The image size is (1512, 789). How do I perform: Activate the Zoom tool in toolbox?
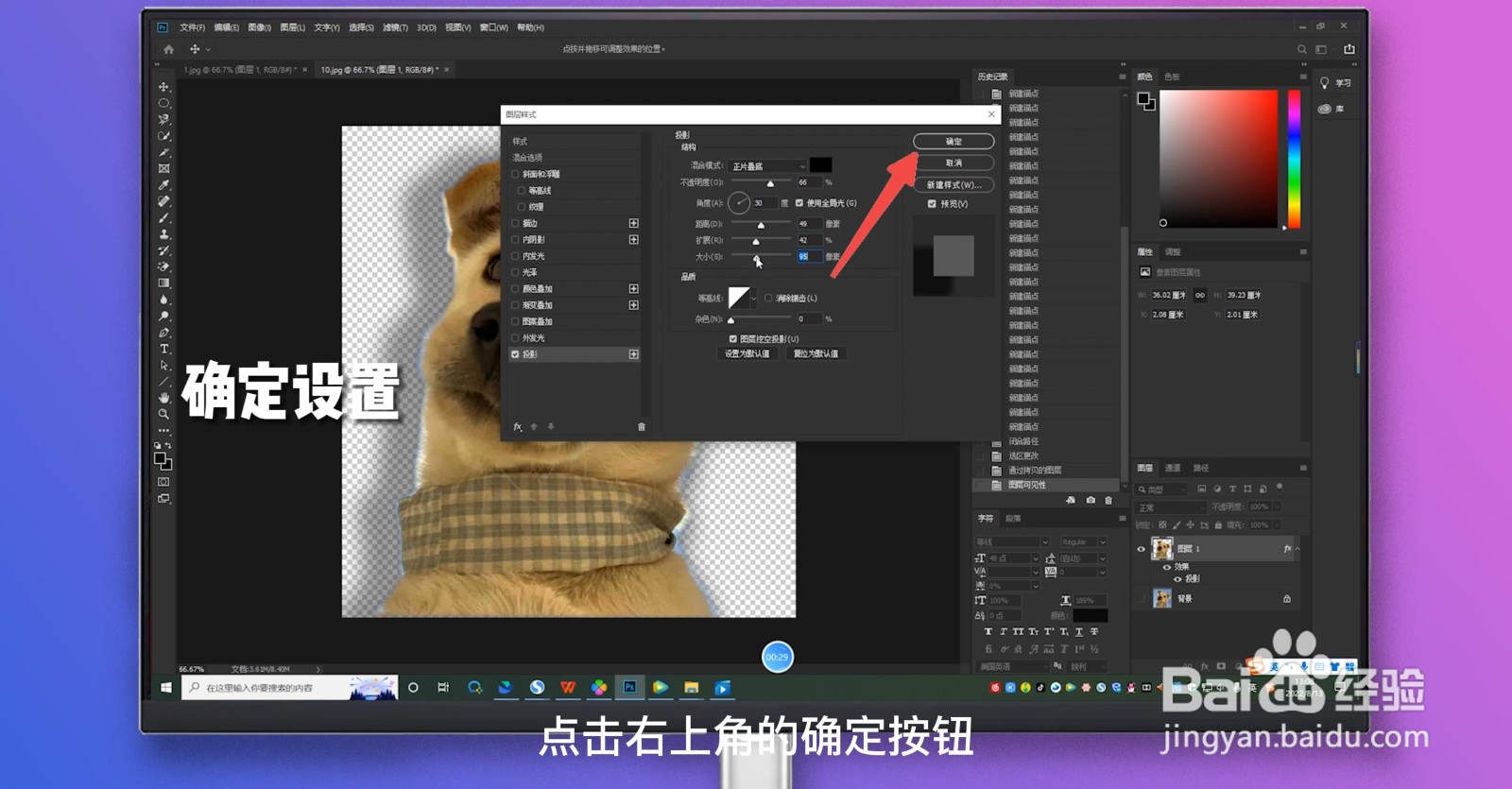[x=163, y=414]
